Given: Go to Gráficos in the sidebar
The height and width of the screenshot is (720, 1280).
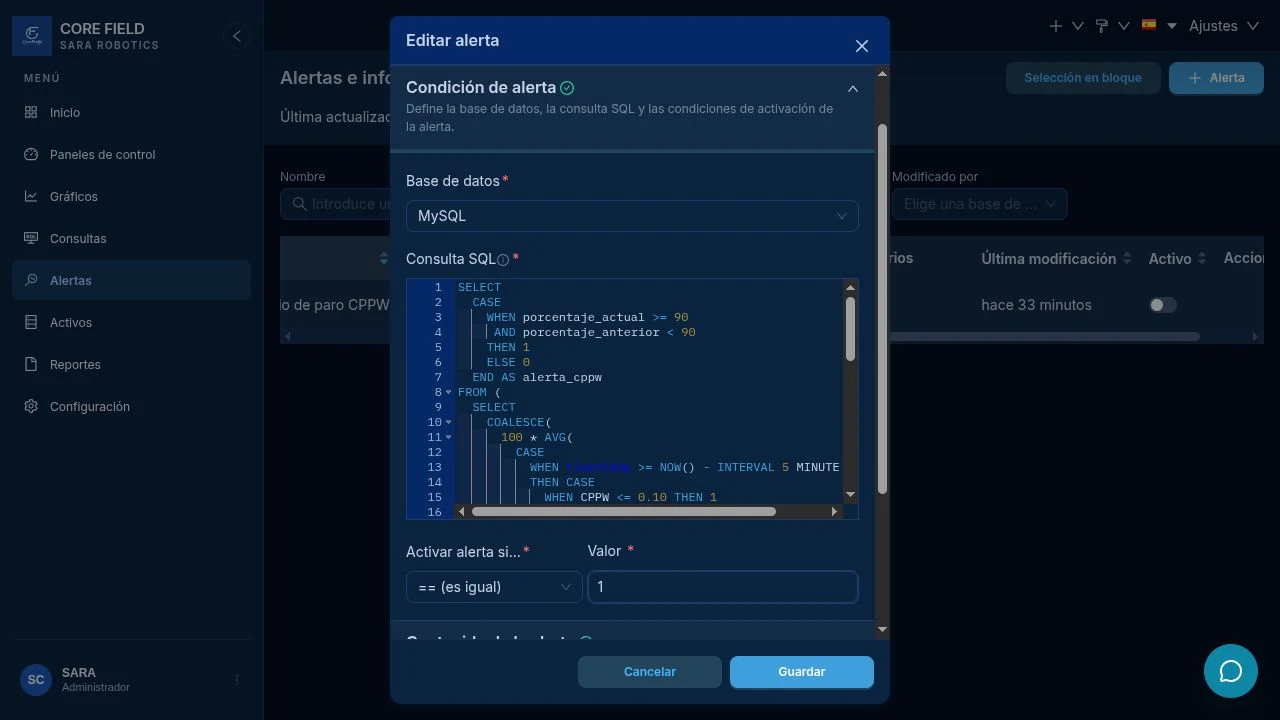Looking at the screenshot, I should (131, 196).
